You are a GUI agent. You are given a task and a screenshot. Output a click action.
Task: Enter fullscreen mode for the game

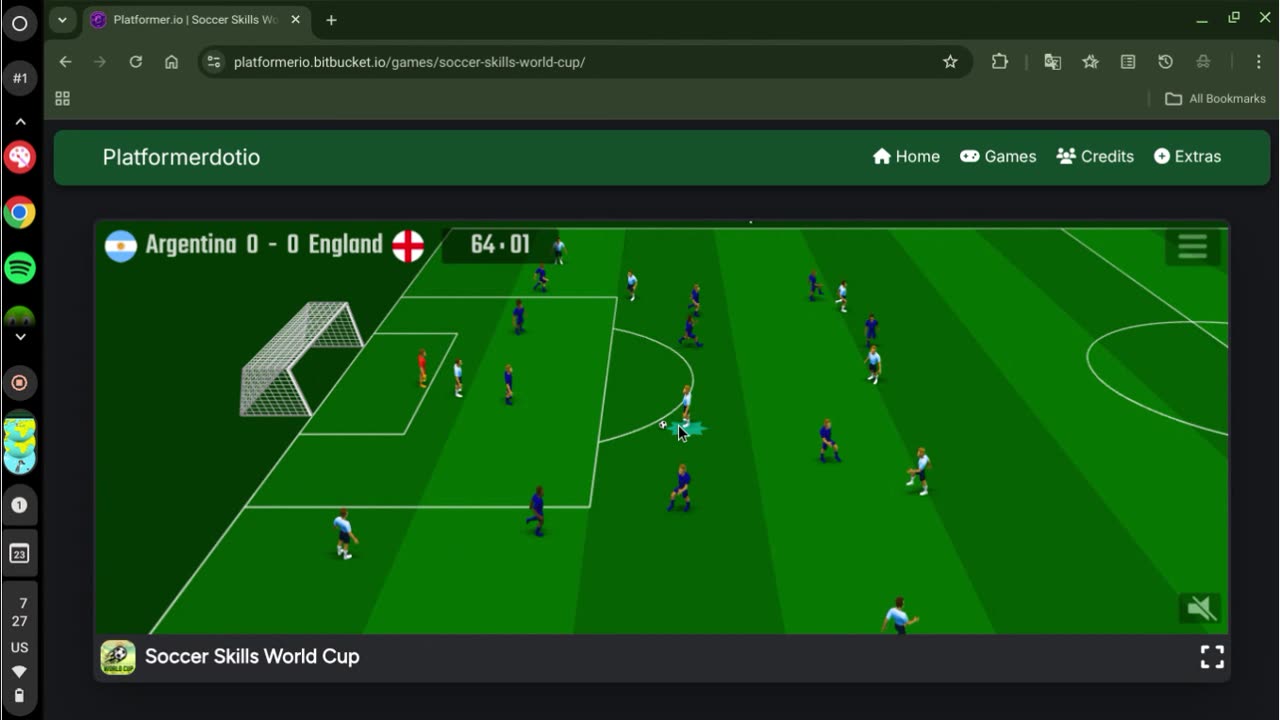point(1212,657)
